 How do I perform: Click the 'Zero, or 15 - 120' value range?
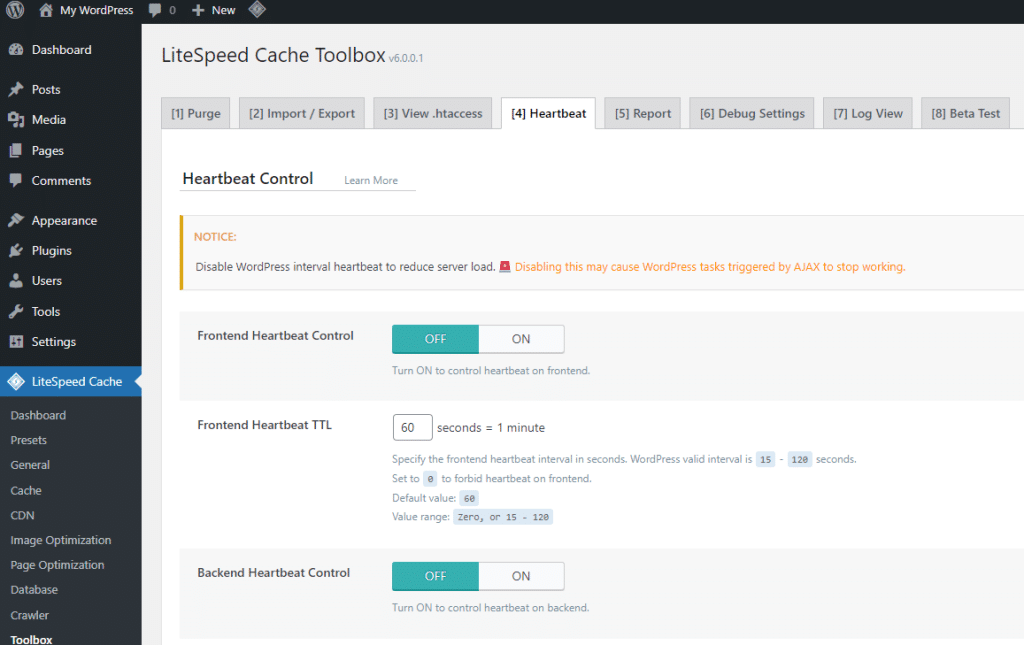(x=503, y=517)
